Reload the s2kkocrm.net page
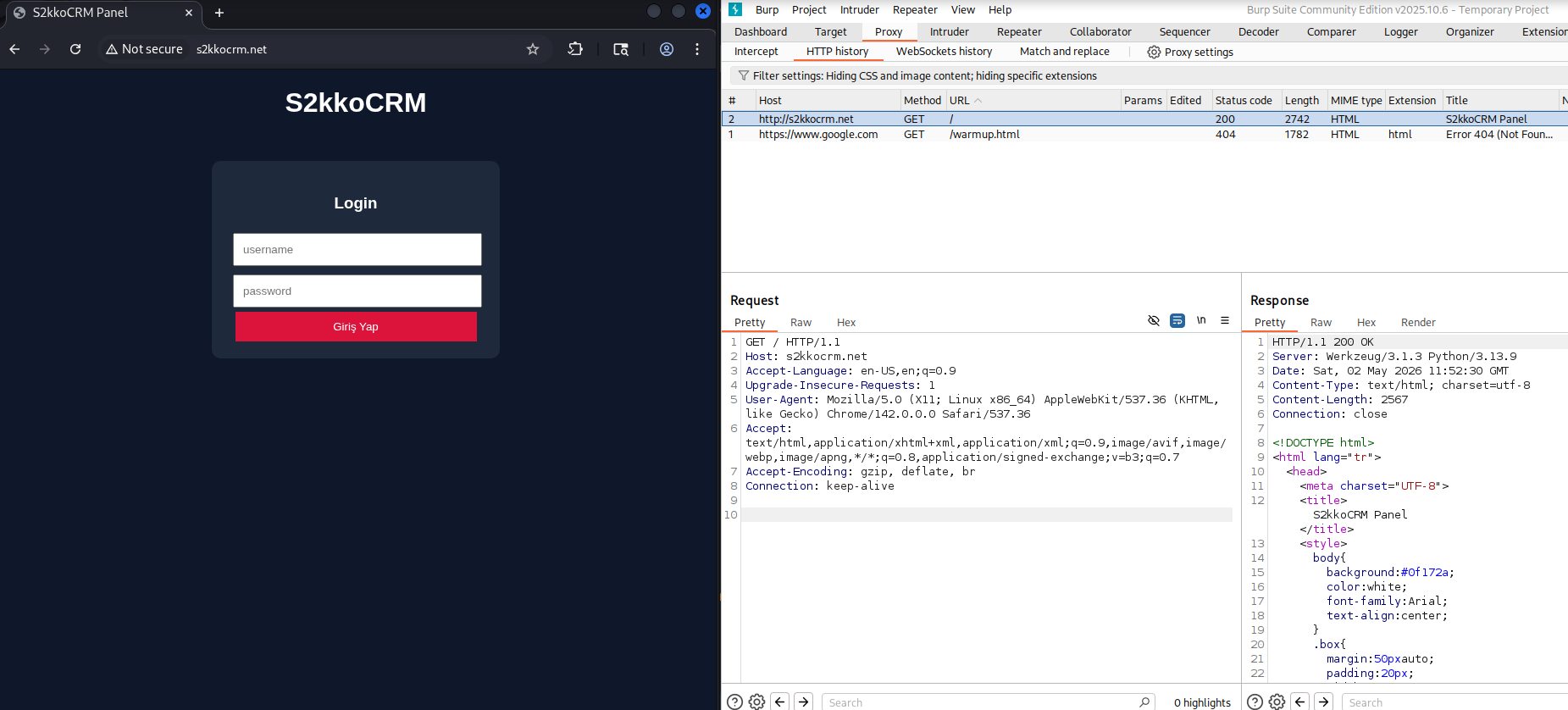1568x710 pixels. pyautogui.click(x=75, y=49)
